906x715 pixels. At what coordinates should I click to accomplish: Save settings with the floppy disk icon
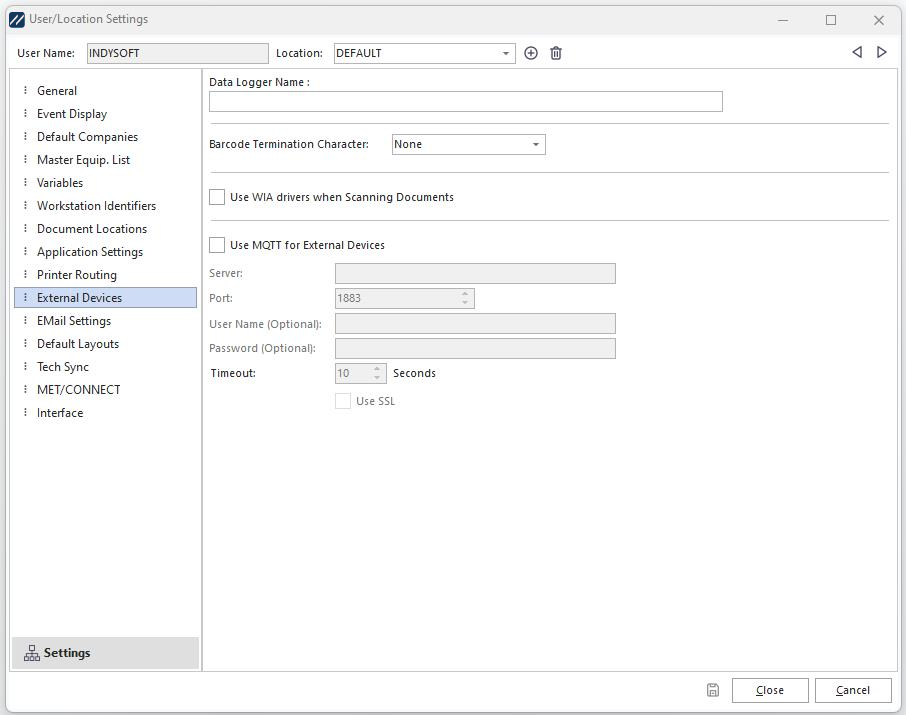(713, 690)
